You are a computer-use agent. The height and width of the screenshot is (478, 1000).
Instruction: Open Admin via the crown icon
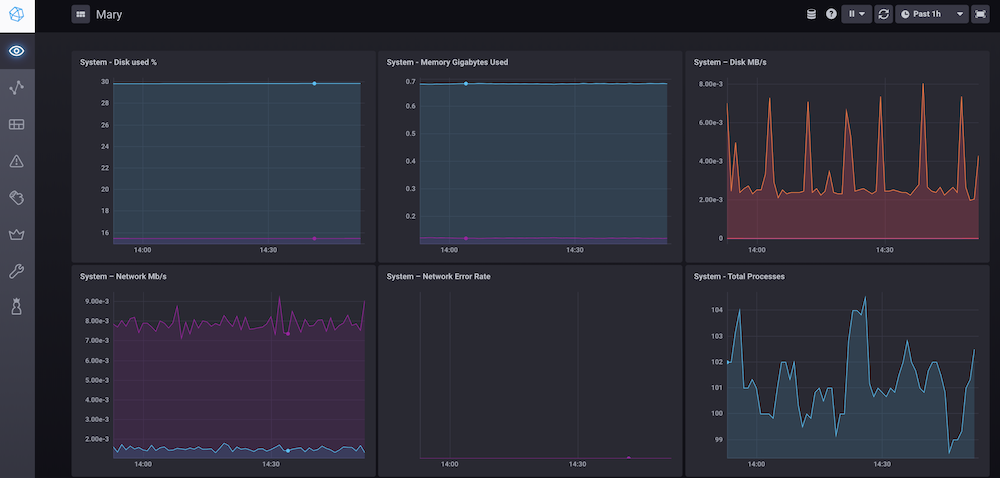point(17,235)
